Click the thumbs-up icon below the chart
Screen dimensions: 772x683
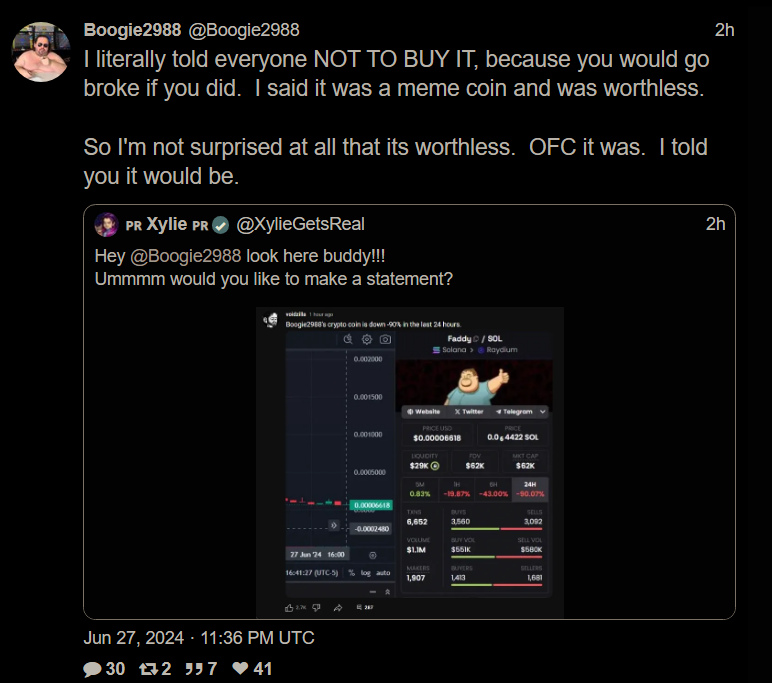tap(289, 608)
